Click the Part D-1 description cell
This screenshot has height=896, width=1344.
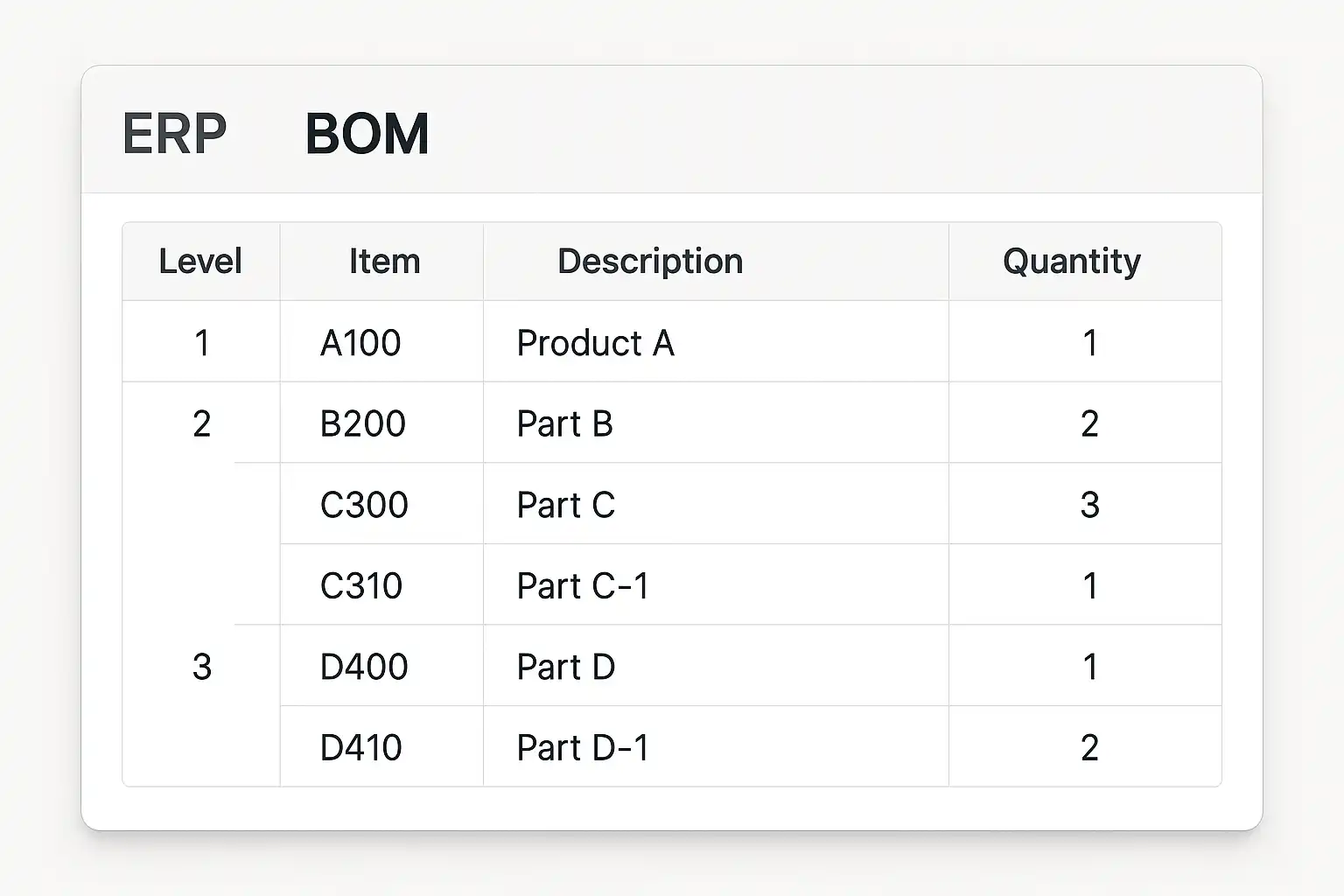coord(583,748)
